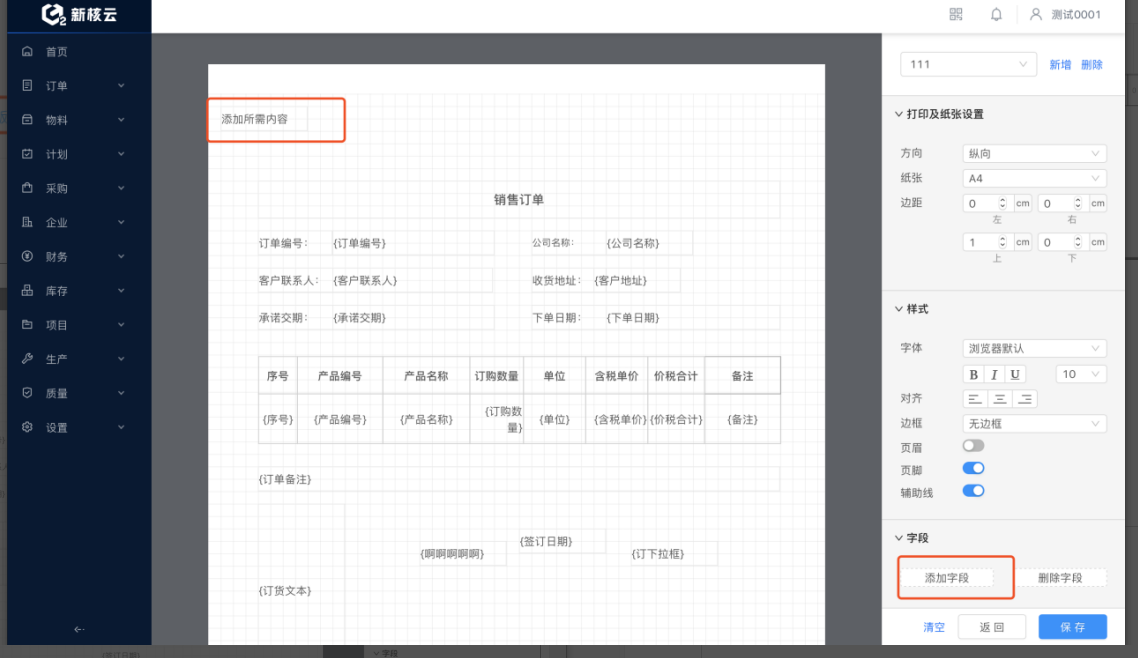Image resolution: width=1138 pixels, height=658 pixels.
Task: Open the 边框 border dropdown
Action: [1034, 424]
